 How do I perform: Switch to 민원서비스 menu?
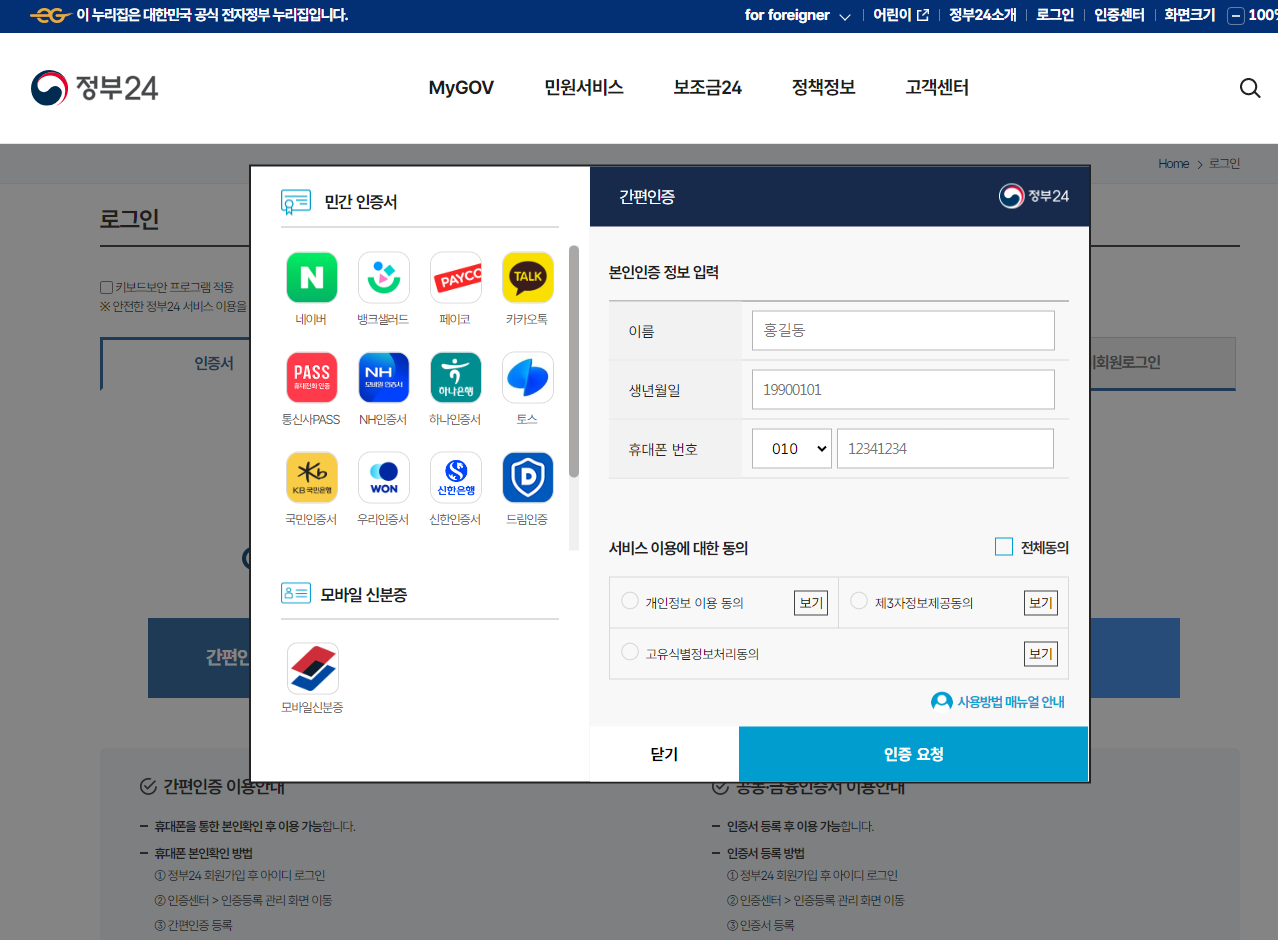pyautogui.click(x=583, y=88)
